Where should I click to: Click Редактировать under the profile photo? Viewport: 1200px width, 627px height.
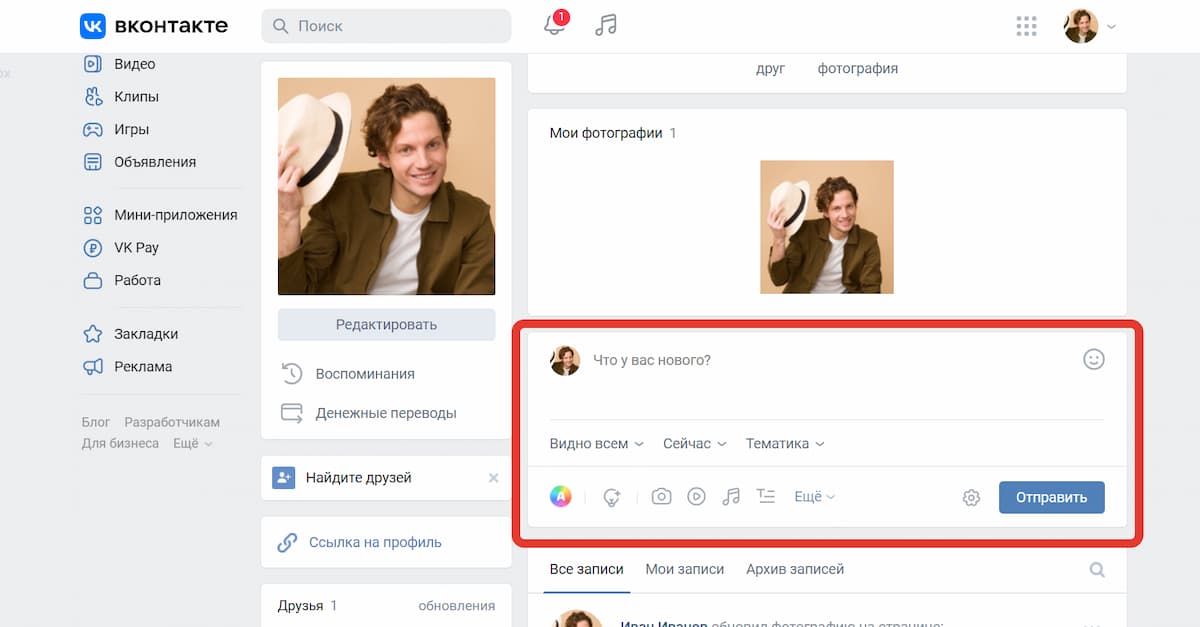coord(386,324)
